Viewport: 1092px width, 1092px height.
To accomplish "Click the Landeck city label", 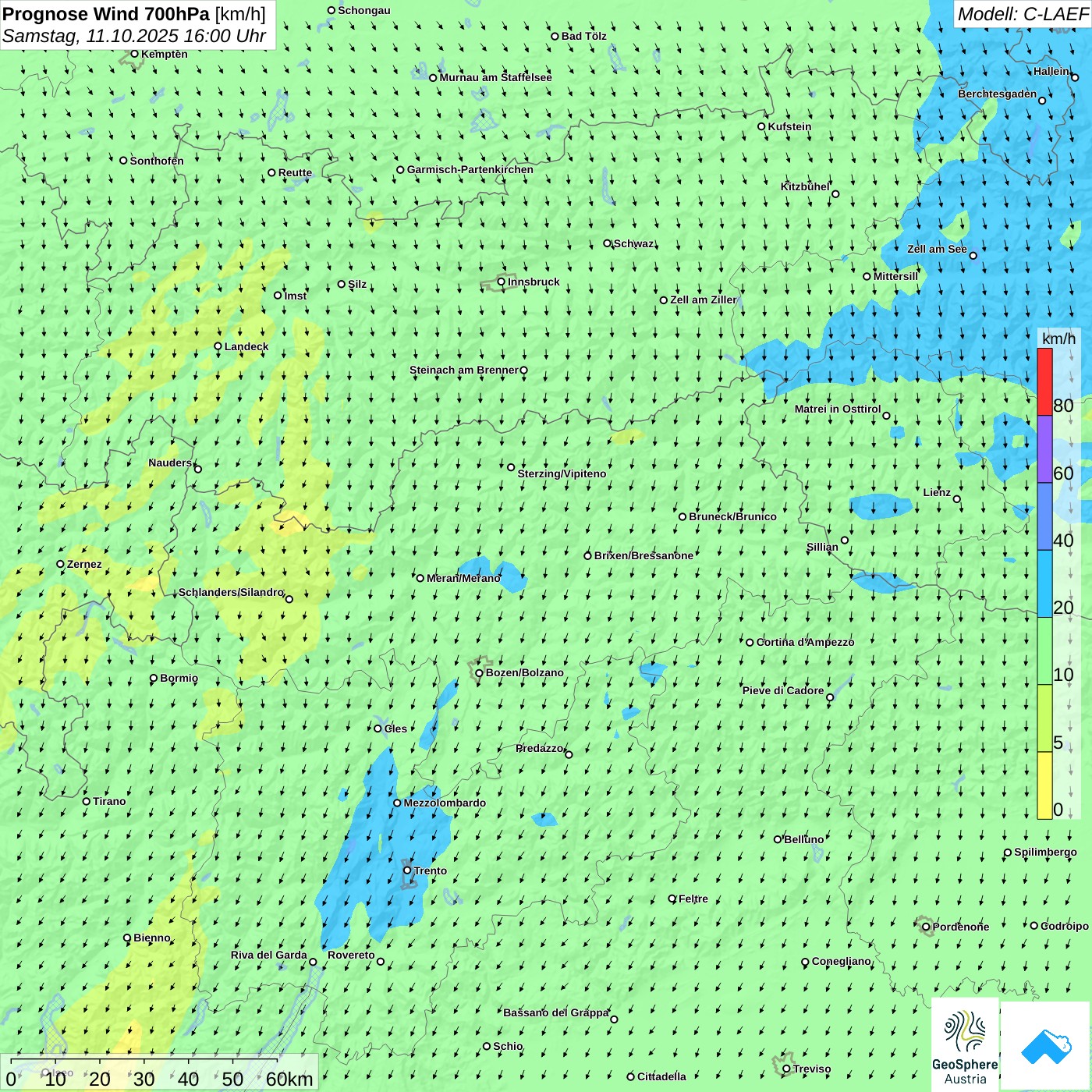I will (x=246, y=346).
